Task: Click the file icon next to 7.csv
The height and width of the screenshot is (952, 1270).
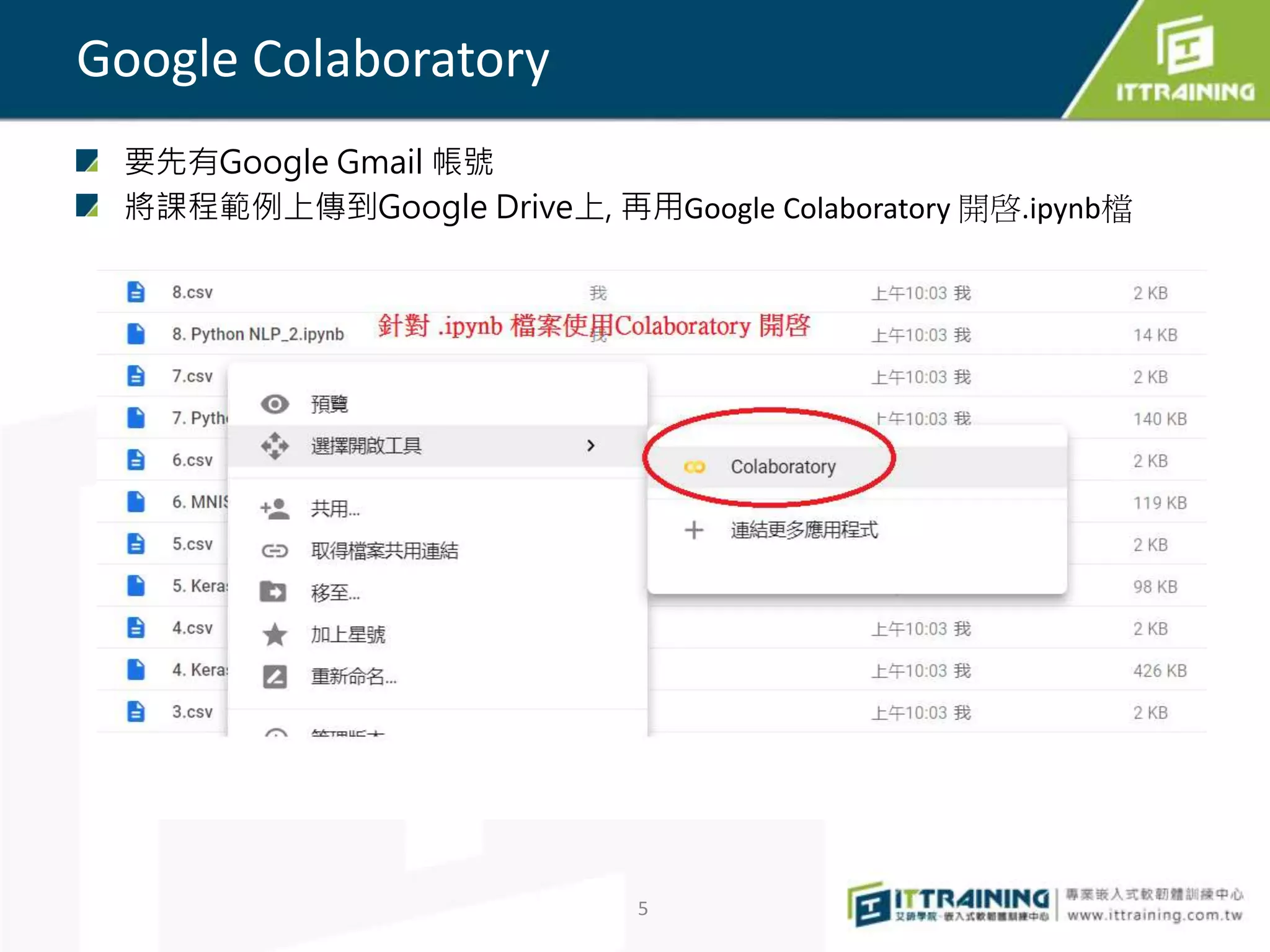Action: (x=136, y=376)
